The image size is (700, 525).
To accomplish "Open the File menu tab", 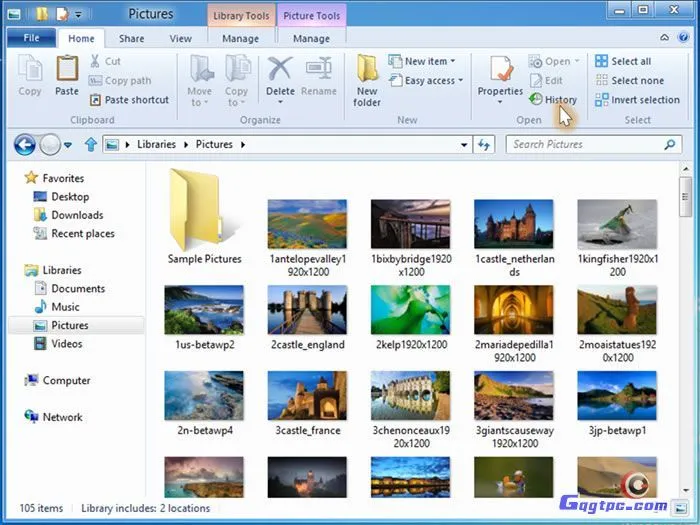I will (32, 38).
